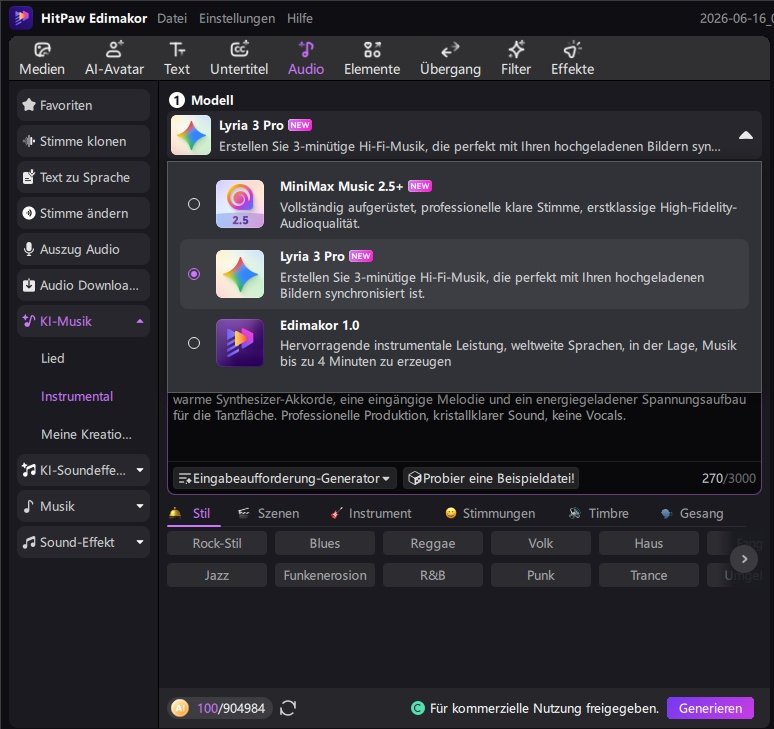This screenshot has height=729, width=774.
Task: Select the MiniMax Music 2.5+ radio button
Action: click(x=194, y=204)
